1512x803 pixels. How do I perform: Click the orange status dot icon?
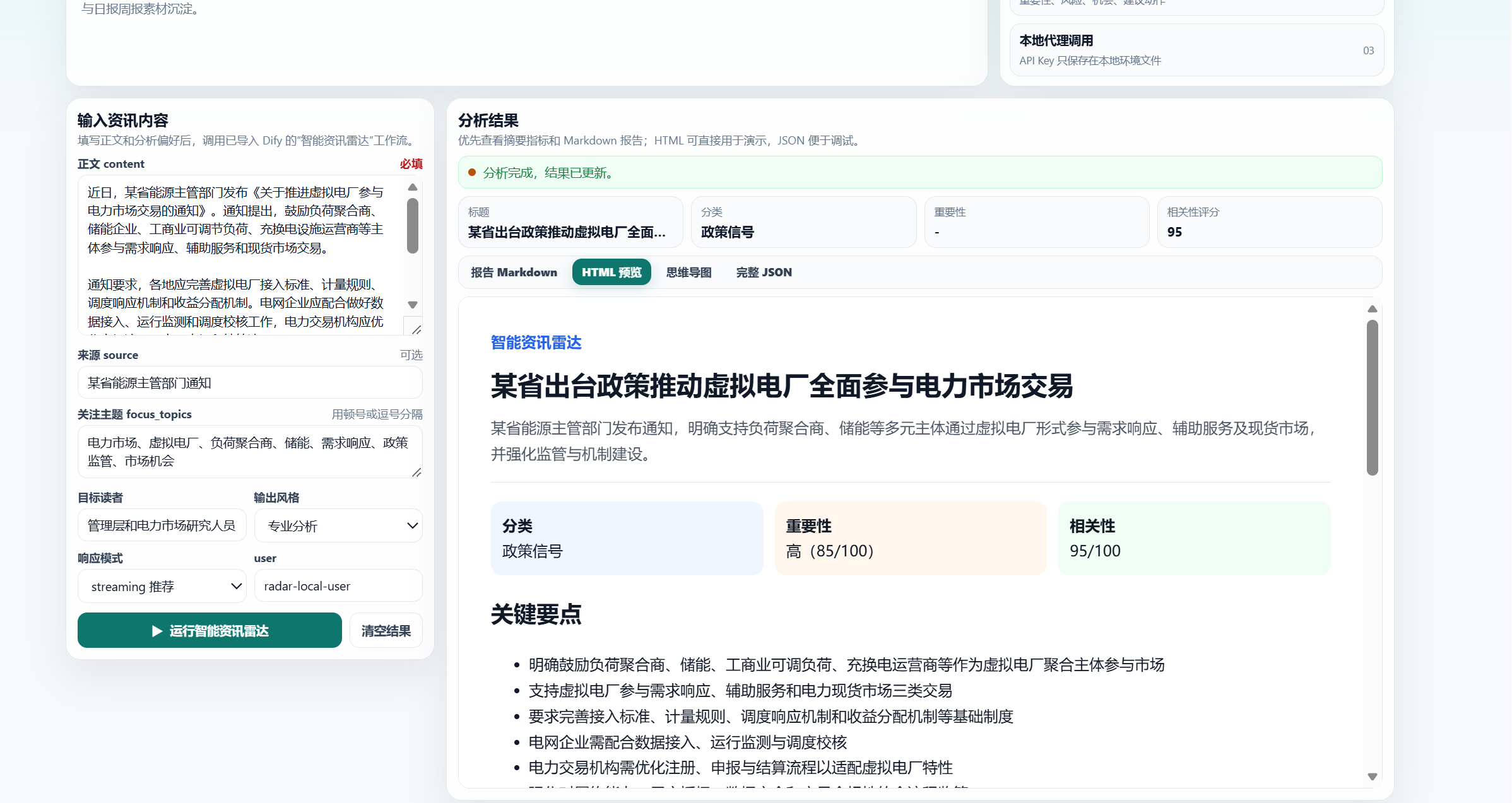[471, 172]
